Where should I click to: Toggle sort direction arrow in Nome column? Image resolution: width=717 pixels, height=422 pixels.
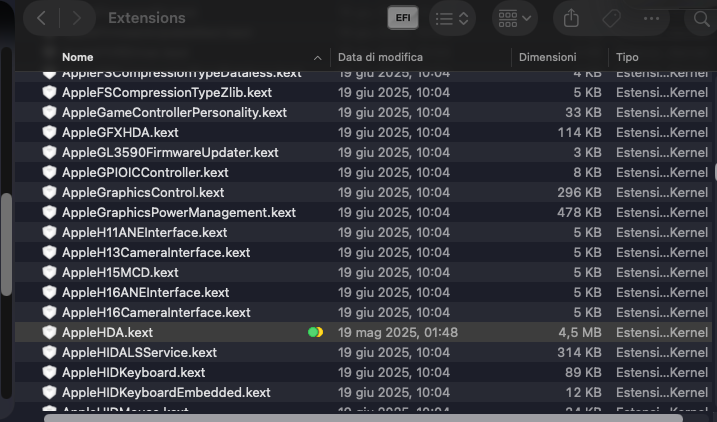pos(317,58)
